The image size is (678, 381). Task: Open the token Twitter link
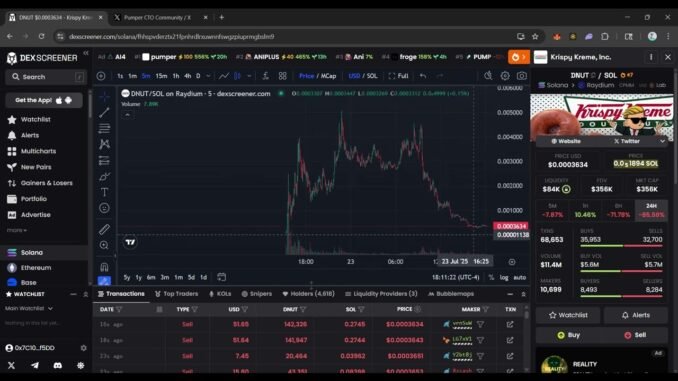(x=627, y=141)
